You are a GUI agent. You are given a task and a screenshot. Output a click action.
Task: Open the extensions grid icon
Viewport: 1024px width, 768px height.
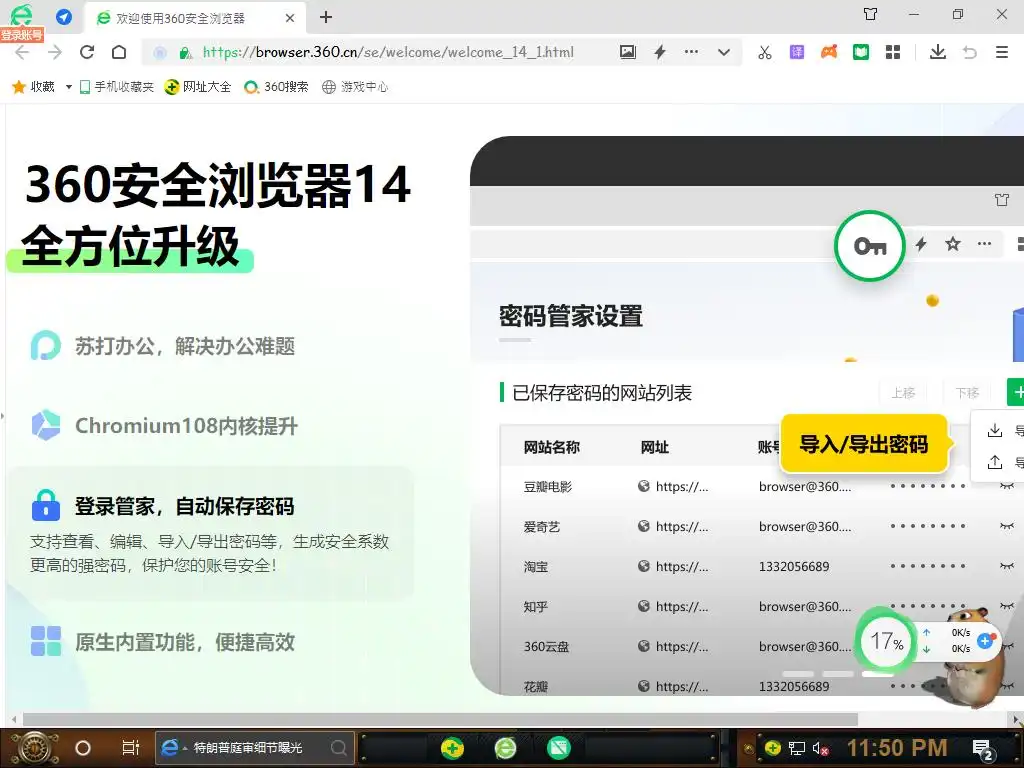893,52
